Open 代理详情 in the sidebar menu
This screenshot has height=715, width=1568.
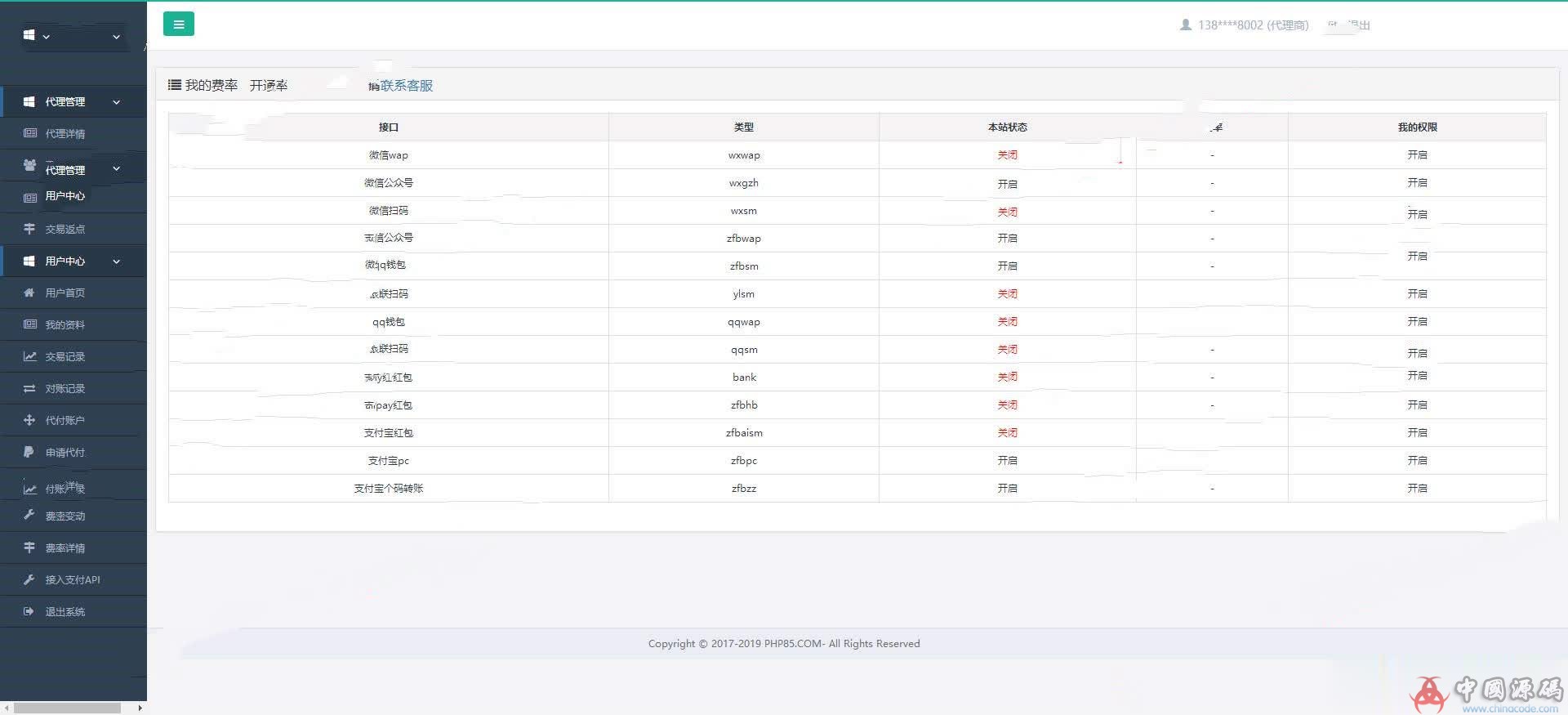[x=65, y=134]
